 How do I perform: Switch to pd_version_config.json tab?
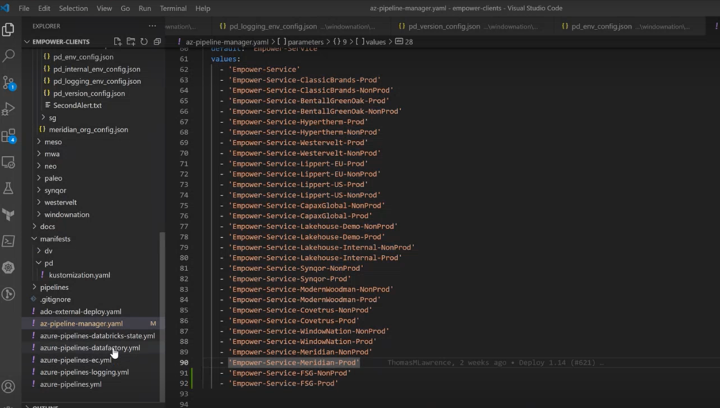click(x=444, y=27)
